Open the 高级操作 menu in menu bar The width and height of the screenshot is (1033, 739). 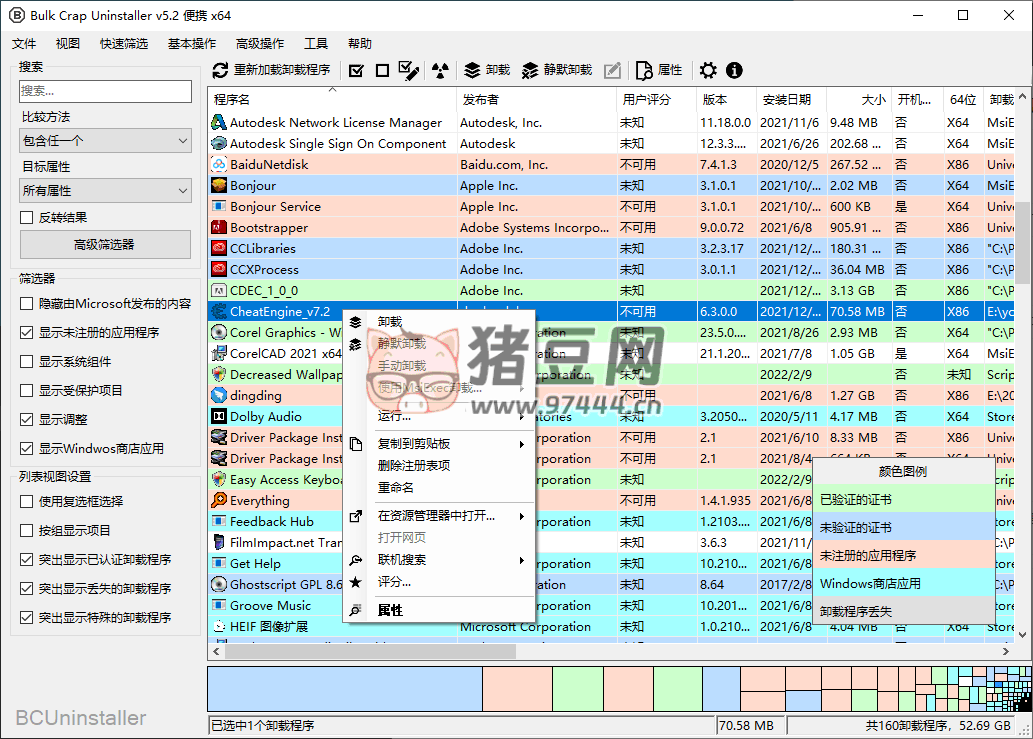pos(260,44)
